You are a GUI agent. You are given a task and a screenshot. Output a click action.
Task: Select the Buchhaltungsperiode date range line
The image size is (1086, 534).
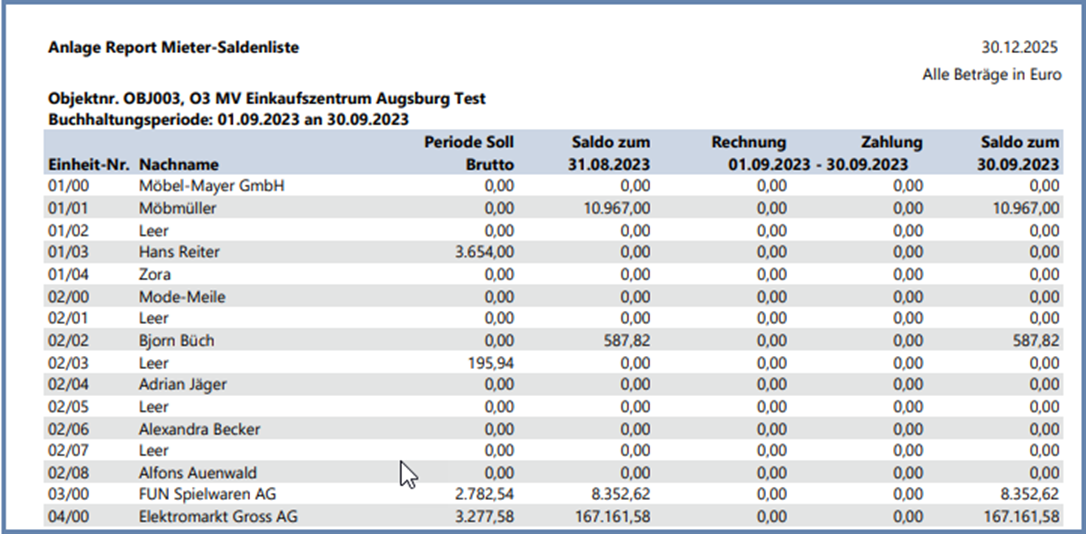pyautogui.click(x=228, y=119)
